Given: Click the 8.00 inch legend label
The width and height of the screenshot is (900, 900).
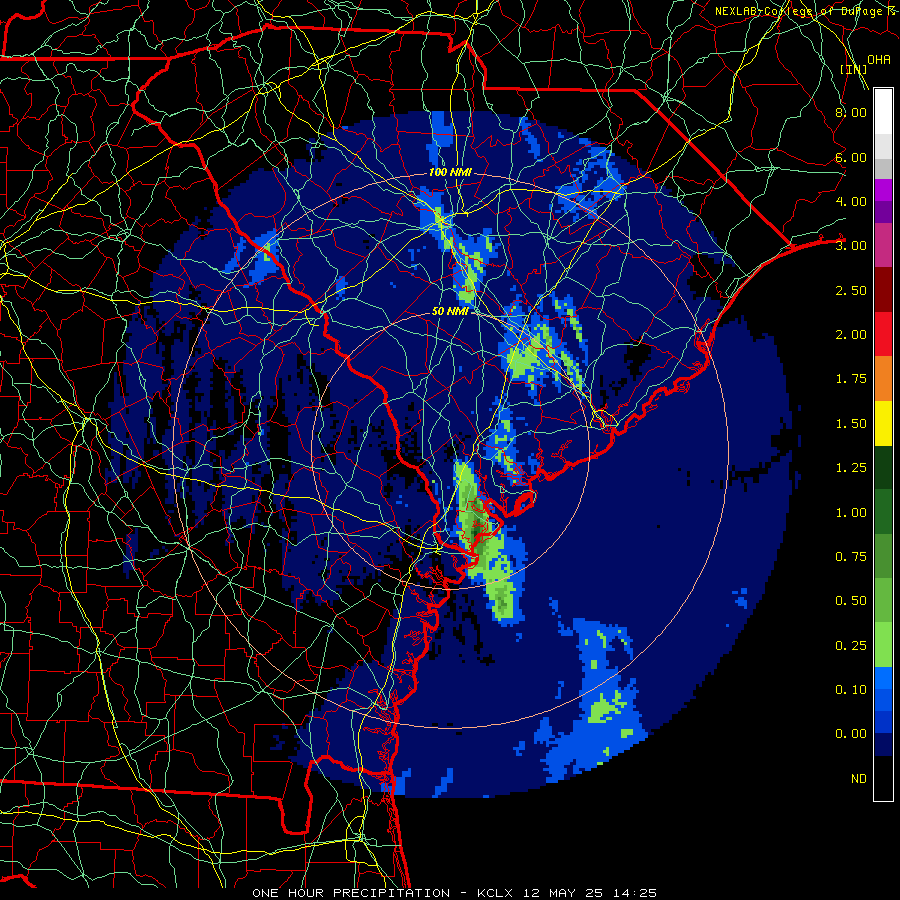Looking at the screenshot, I should [x=851, y=112].
